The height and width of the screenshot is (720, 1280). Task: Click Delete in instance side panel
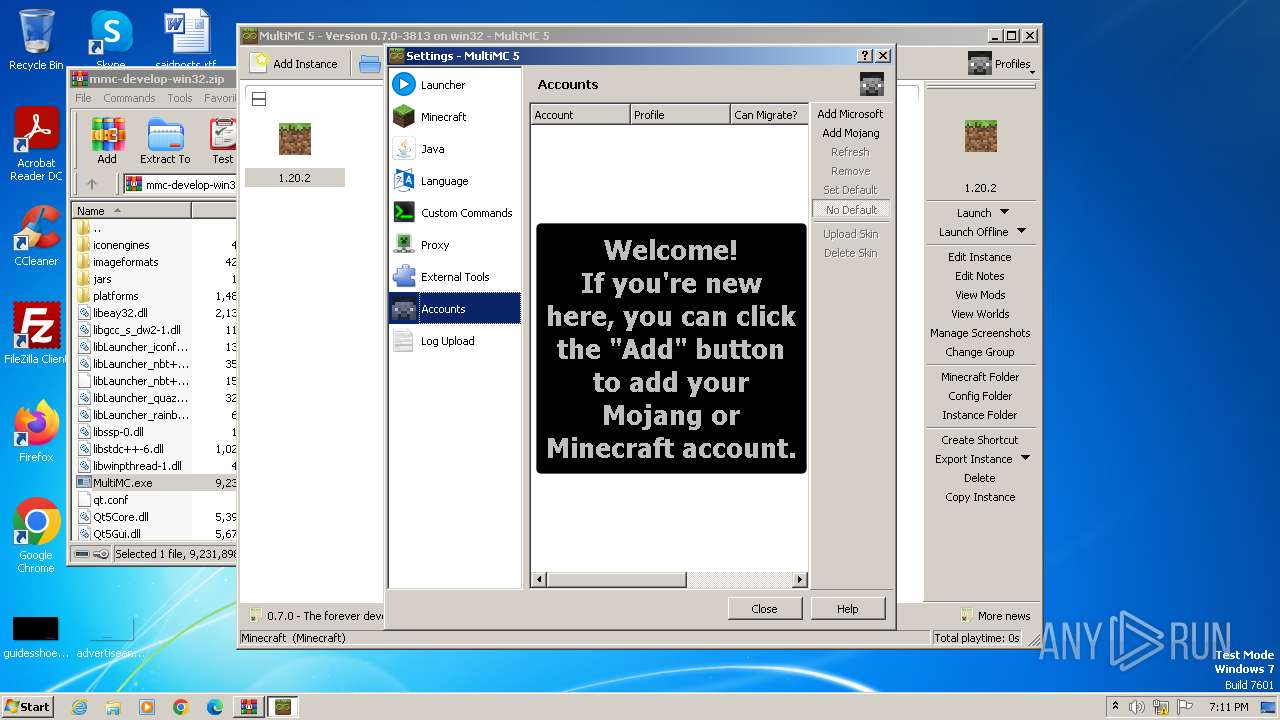tap(980, 478)
